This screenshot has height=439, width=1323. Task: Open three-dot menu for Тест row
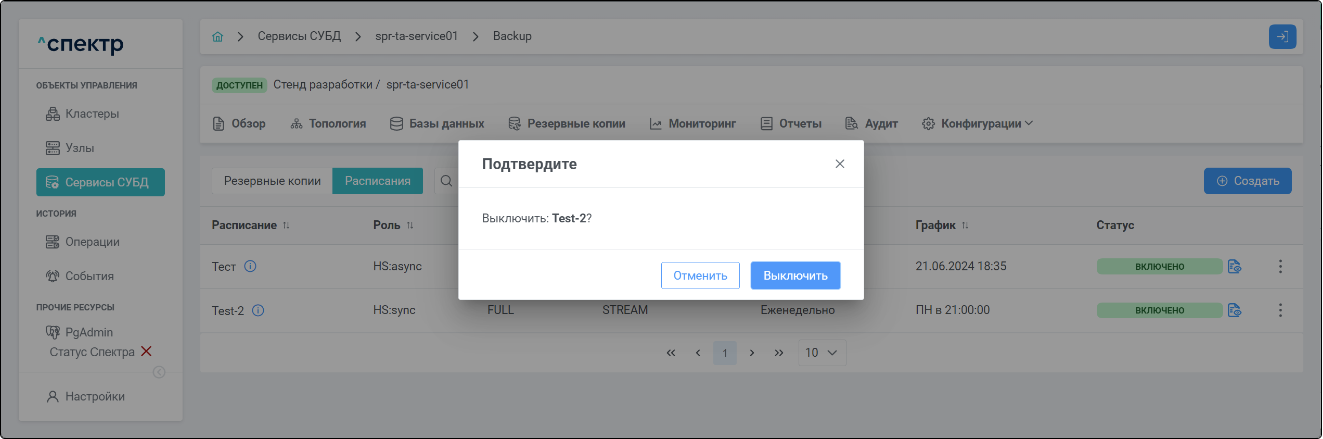1279,267
